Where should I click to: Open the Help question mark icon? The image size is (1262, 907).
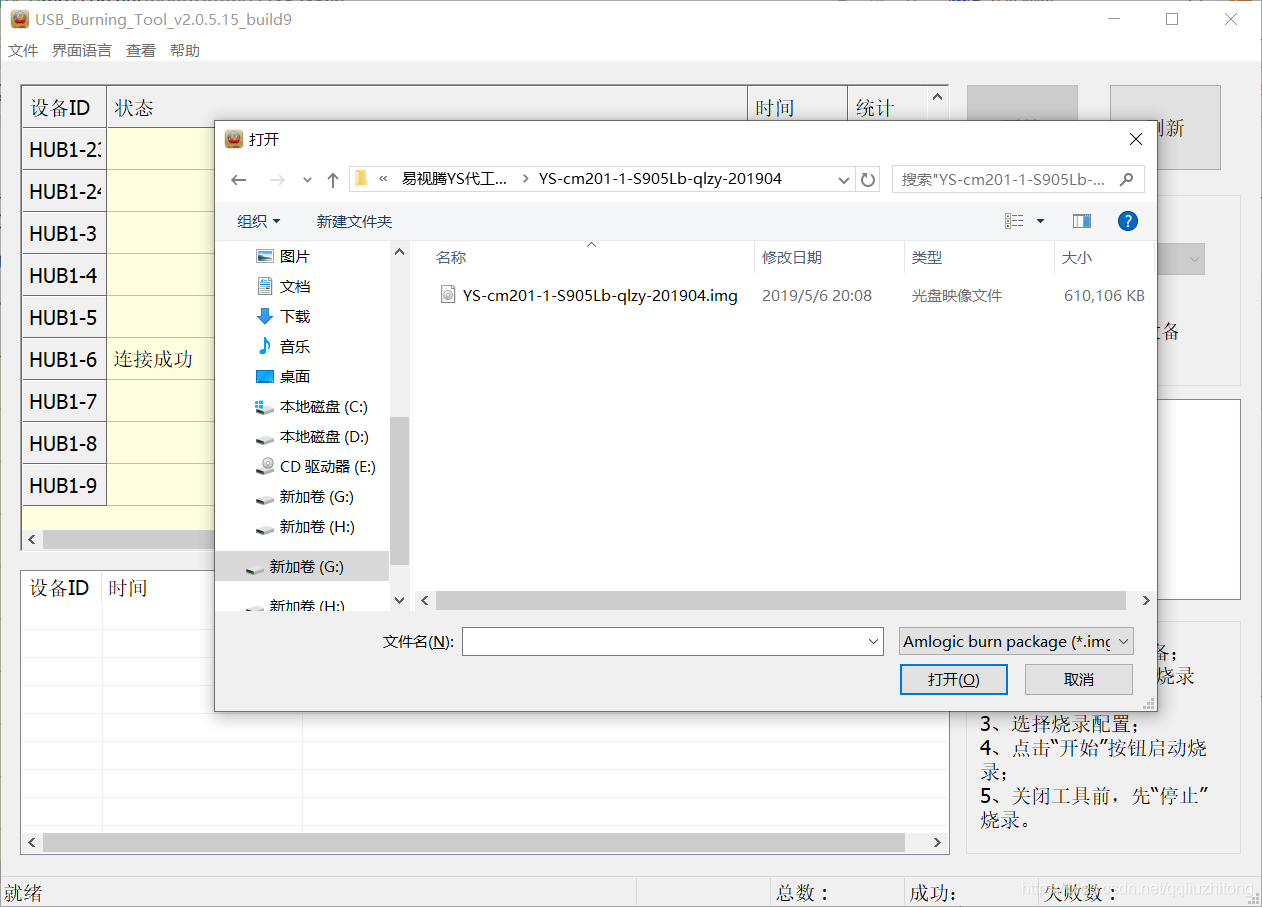1127,221
